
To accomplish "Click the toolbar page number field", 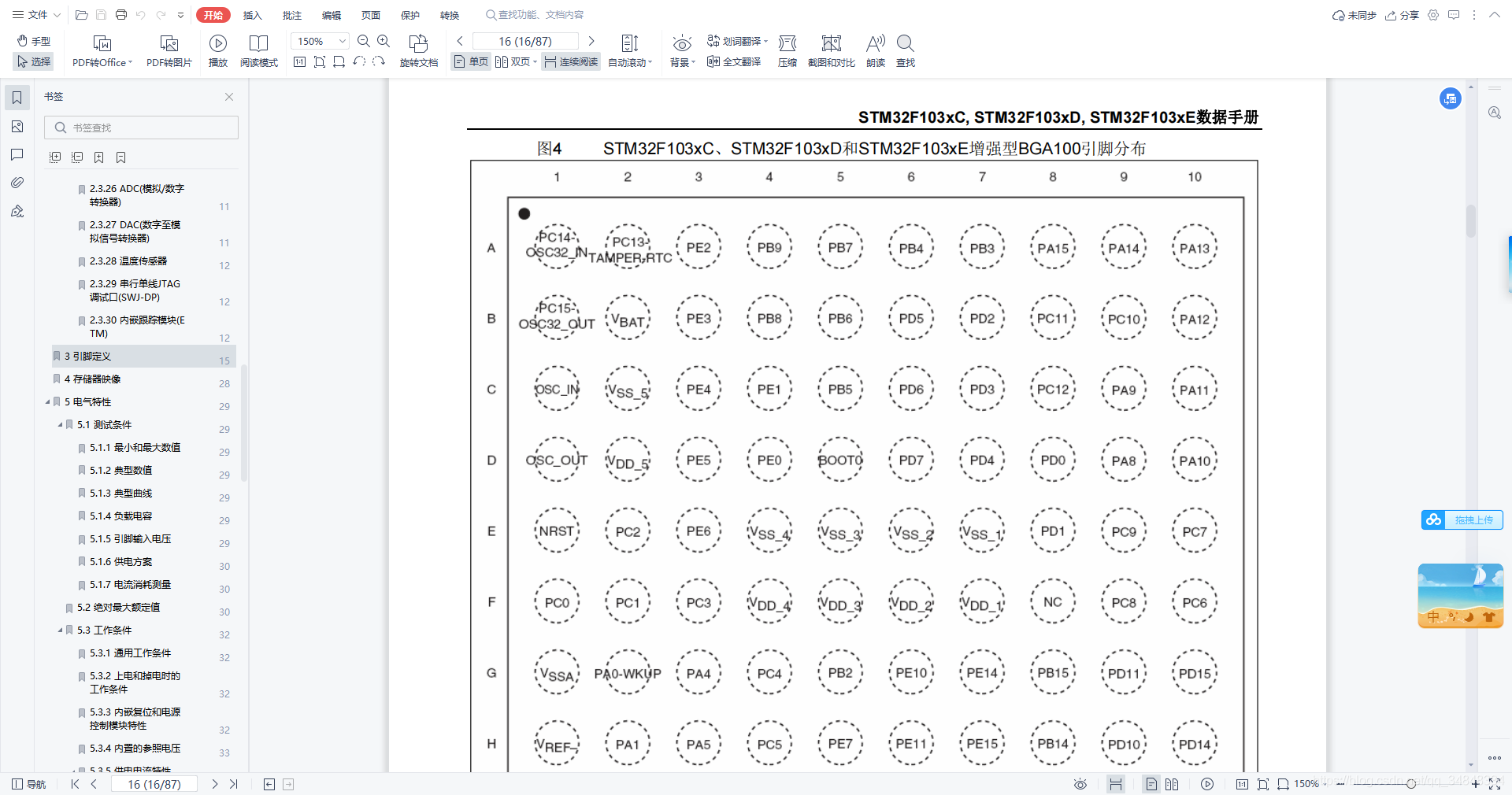I will pyautogui.click(x=525, y=41).
